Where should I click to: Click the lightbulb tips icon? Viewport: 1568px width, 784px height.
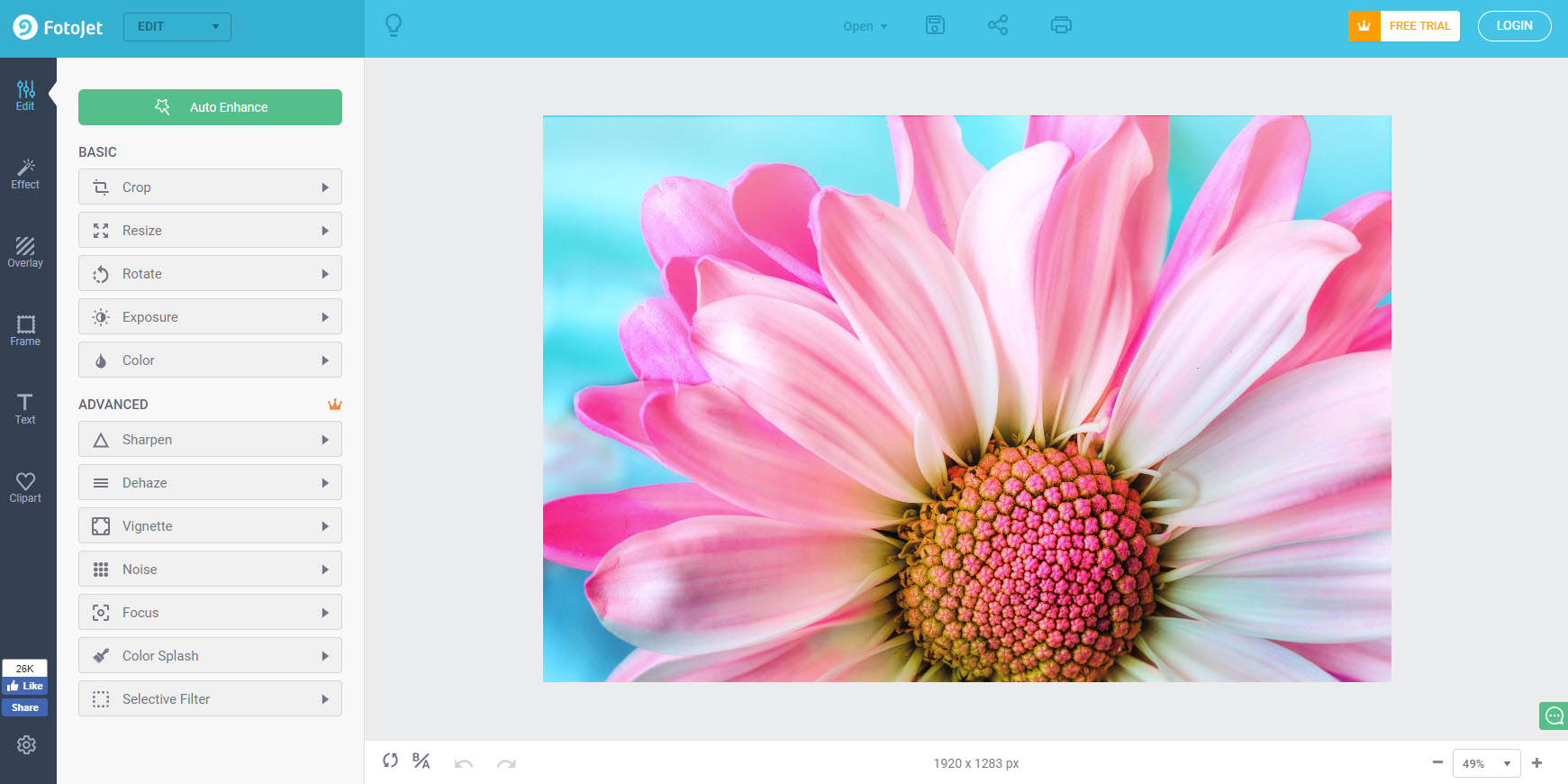tap(394, 25)
